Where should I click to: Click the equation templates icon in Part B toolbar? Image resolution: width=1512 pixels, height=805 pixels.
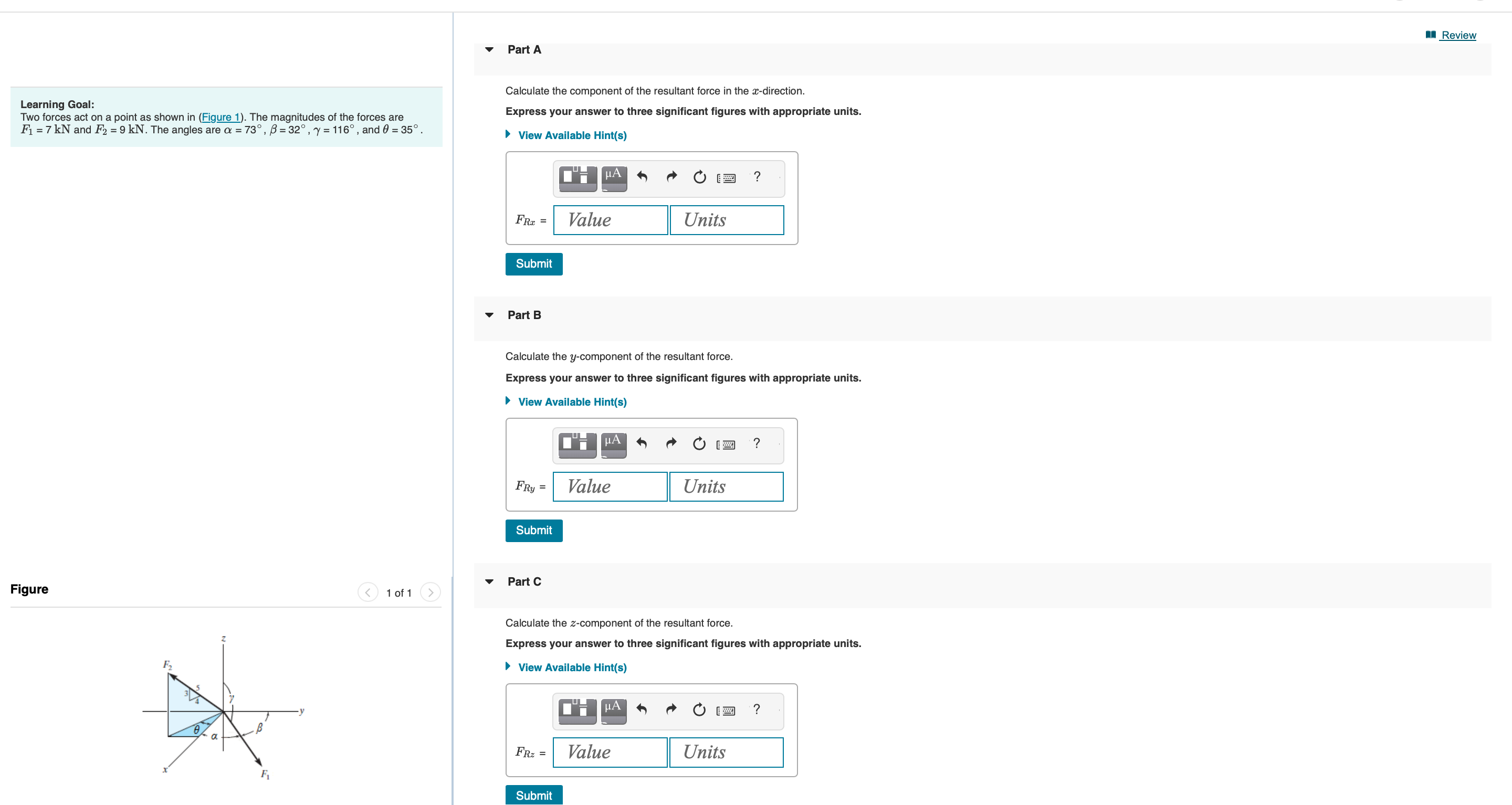click(x=576, y=444)
